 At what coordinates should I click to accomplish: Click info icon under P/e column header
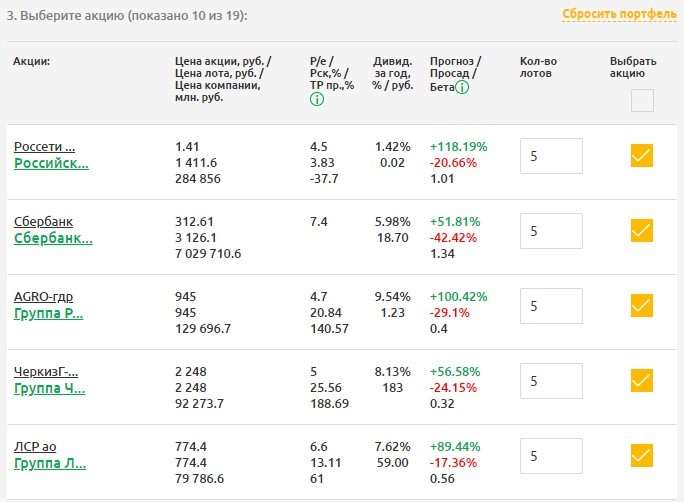pos(317,99)
